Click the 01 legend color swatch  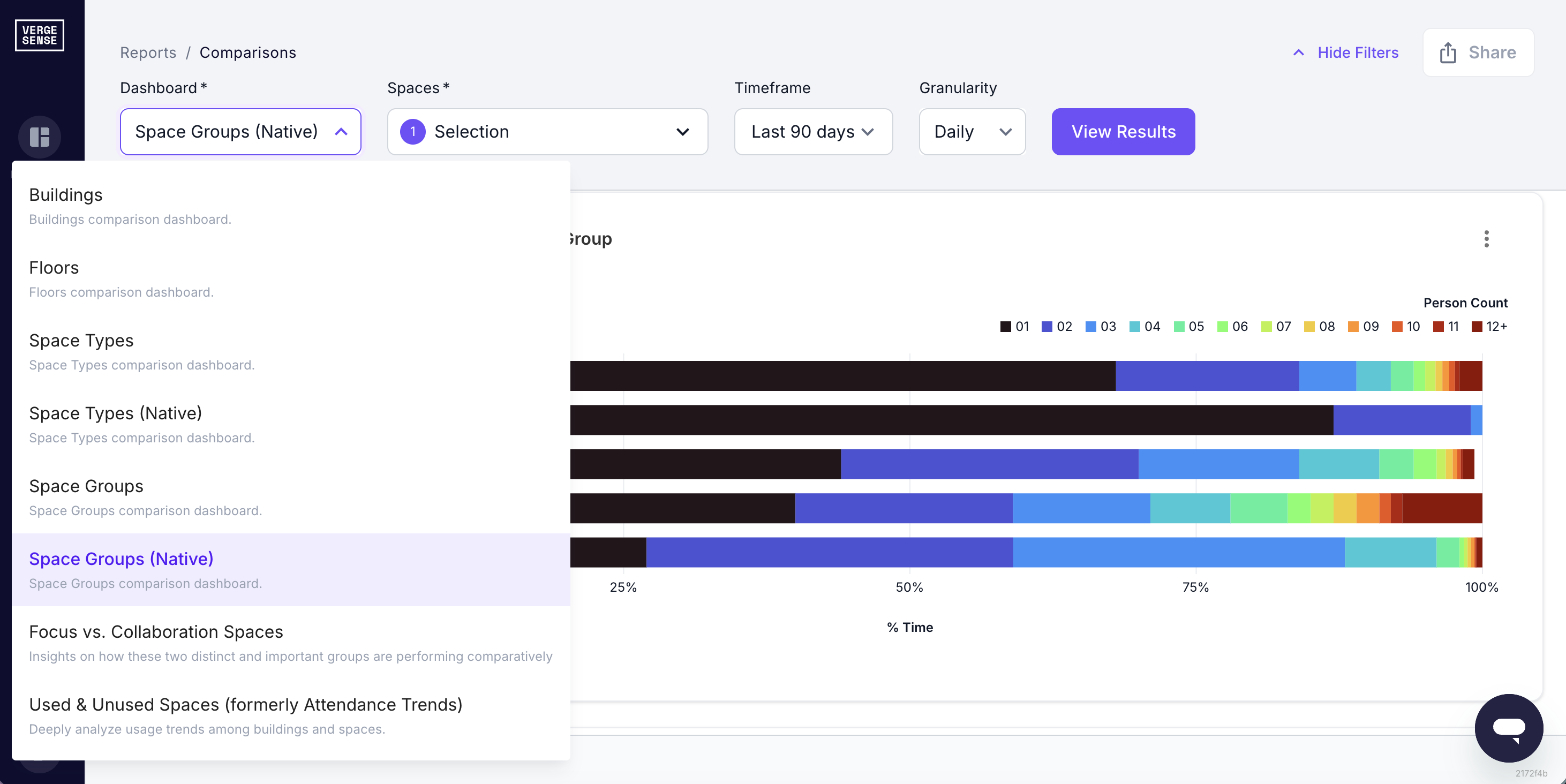1005,327
